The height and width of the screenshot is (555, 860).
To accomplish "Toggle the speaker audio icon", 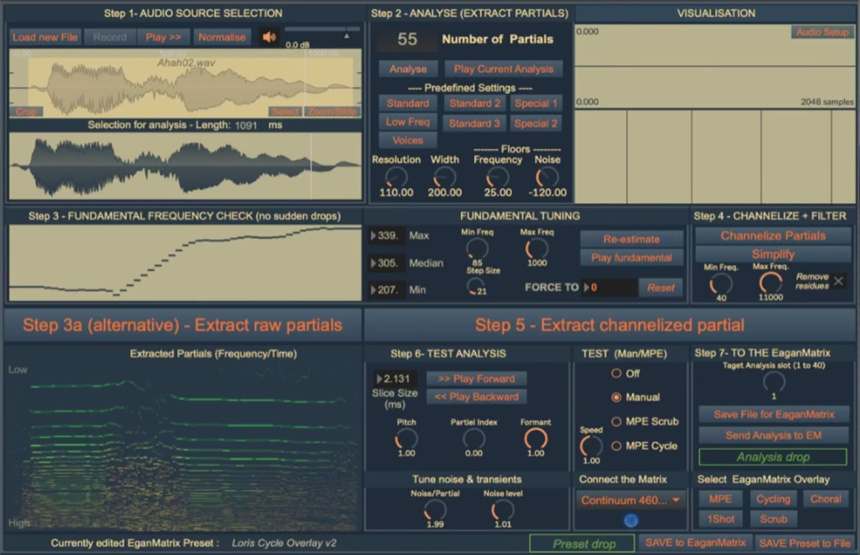I will pos(269,37).
